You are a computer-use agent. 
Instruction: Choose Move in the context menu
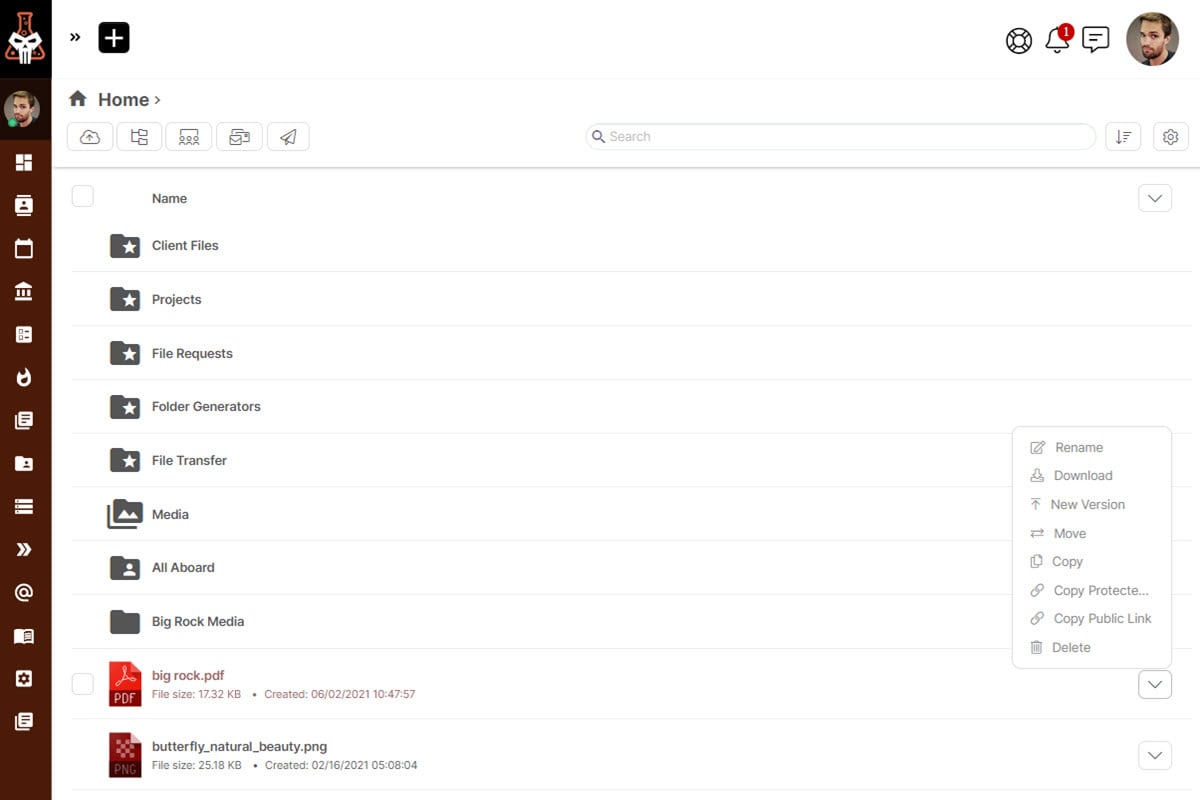tap(1070, 533)
